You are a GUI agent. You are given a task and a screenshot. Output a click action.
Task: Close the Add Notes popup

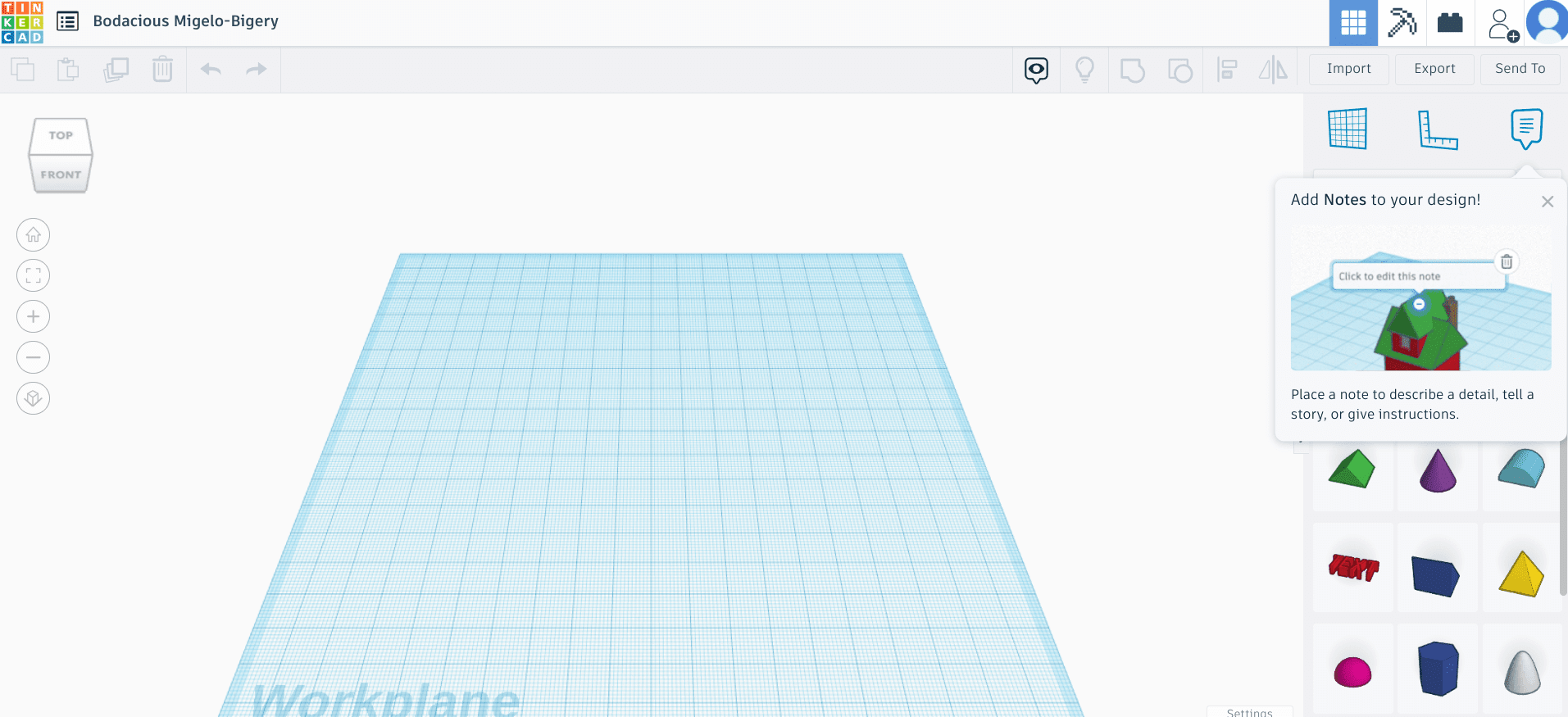(1547, 202)
